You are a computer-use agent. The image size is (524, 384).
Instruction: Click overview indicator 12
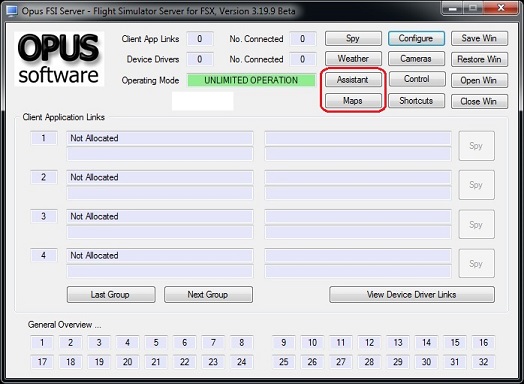click(x=369, y=343)
